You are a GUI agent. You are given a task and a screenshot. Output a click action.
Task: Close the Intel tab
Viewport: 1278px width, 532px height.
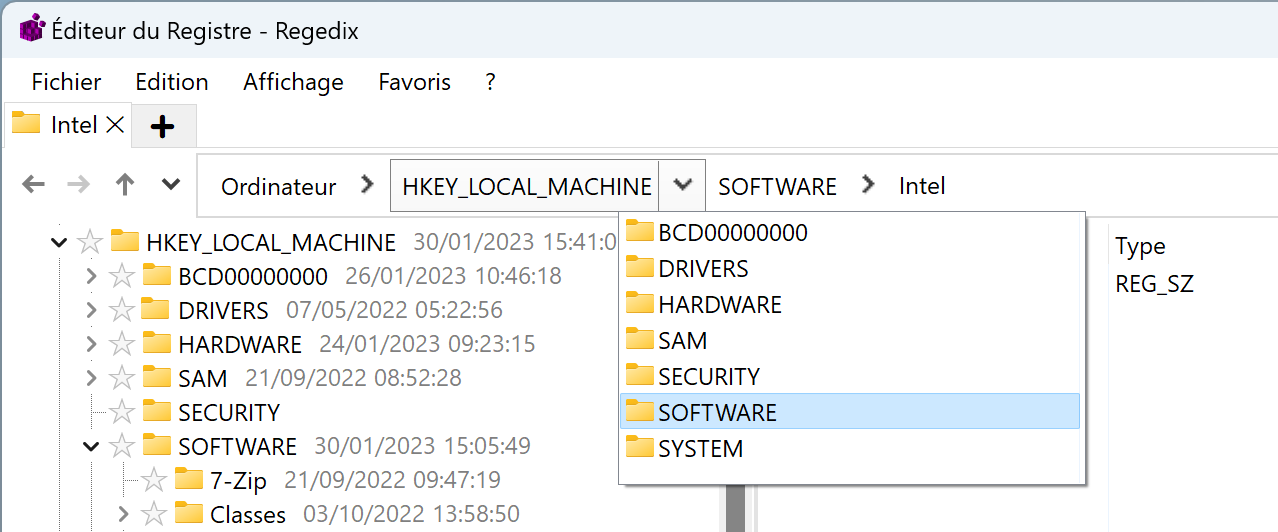pos(115,125)
